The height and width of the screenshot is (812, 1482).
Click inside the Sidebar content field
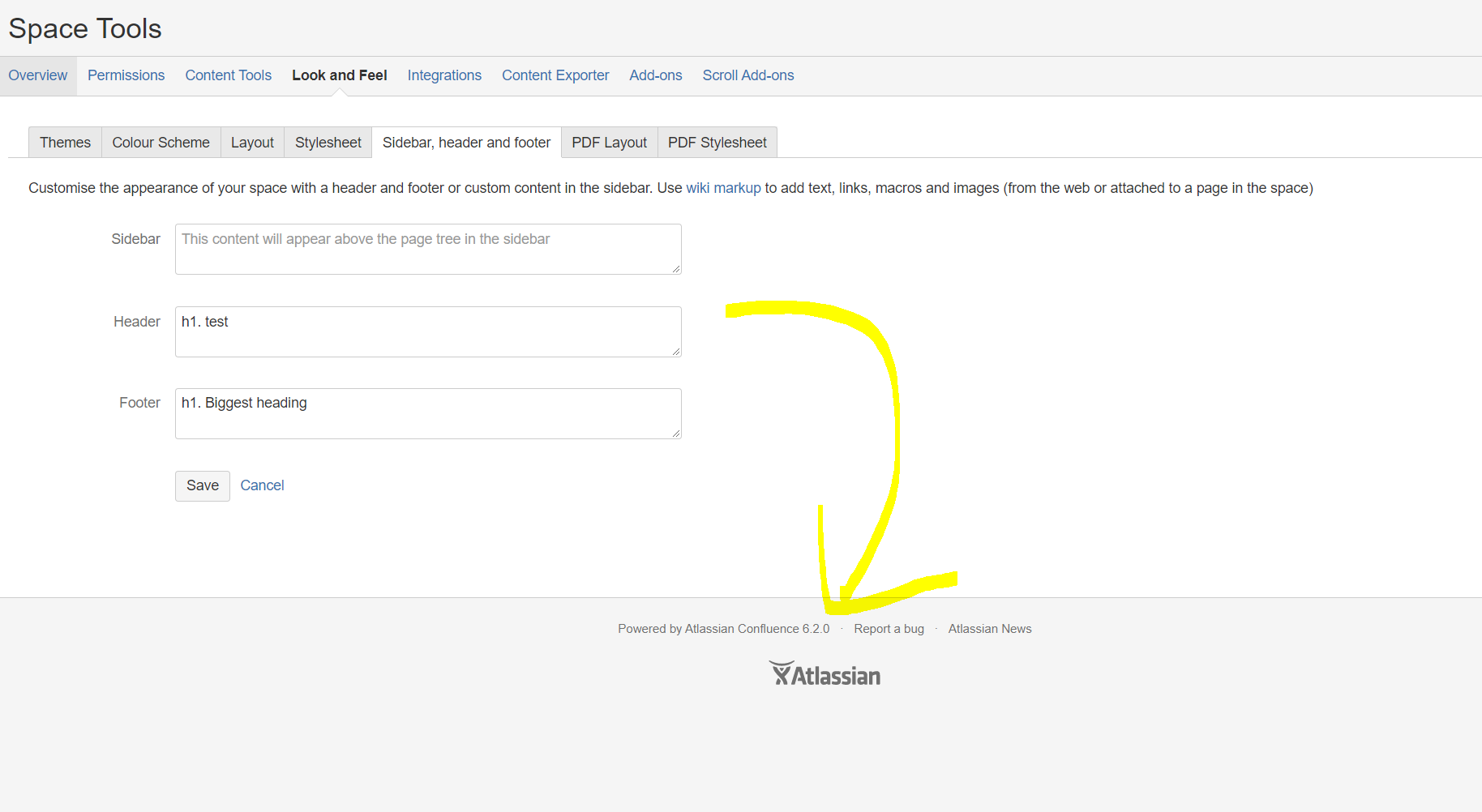pos(427,249)
